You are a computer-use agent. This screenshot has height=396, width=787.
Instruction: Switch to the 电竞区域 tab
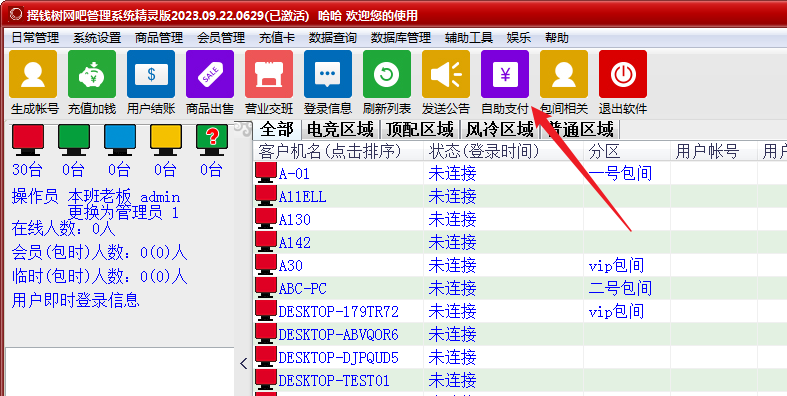(x=340, y=129)
